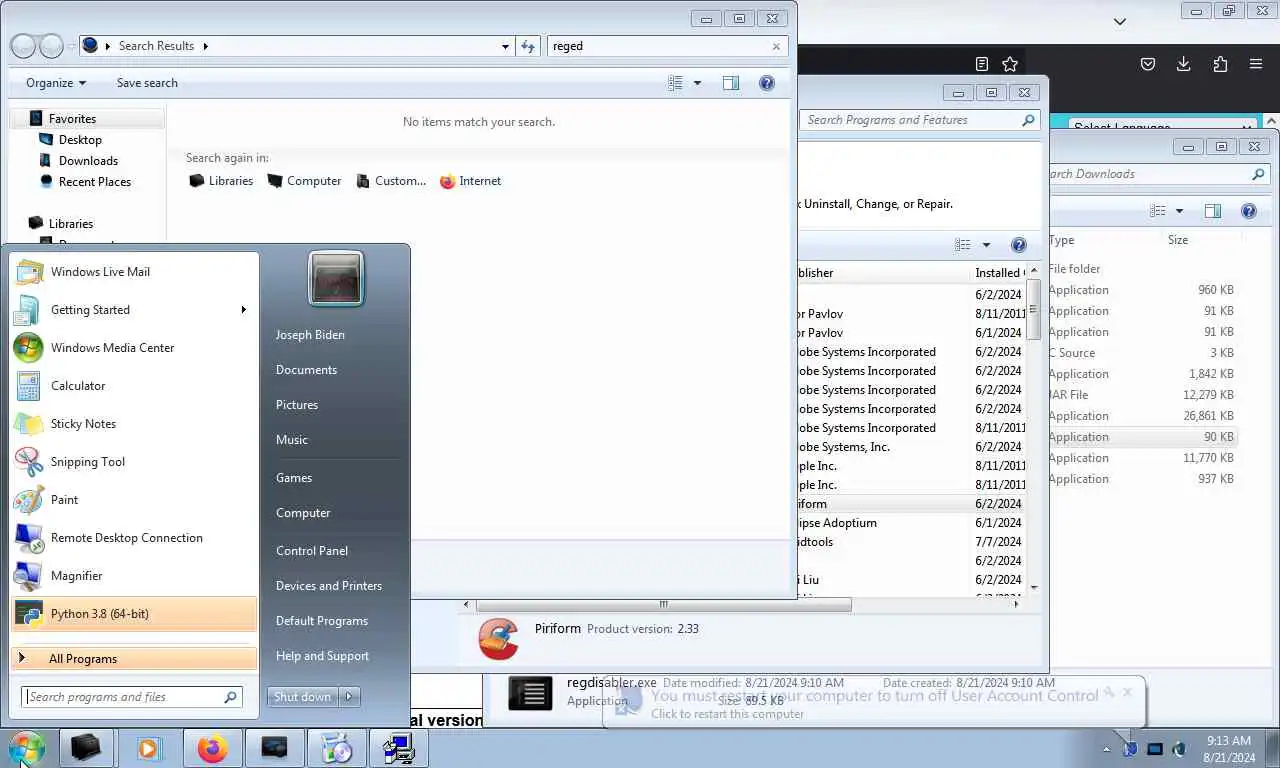Open Default Programs entry
The height and width of the screenshot is (768, 1280).
coord(322,621)
